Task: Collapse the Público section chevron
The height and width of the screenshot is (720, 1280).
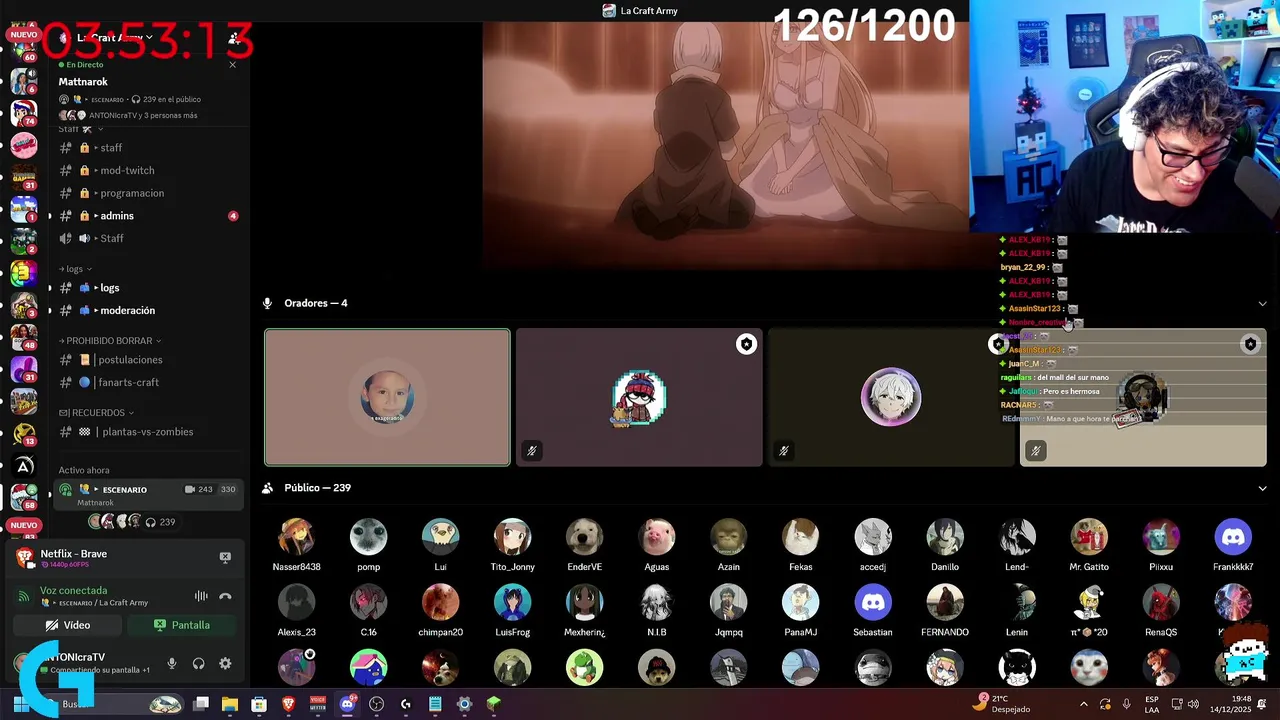Action: pos(1262,488)
